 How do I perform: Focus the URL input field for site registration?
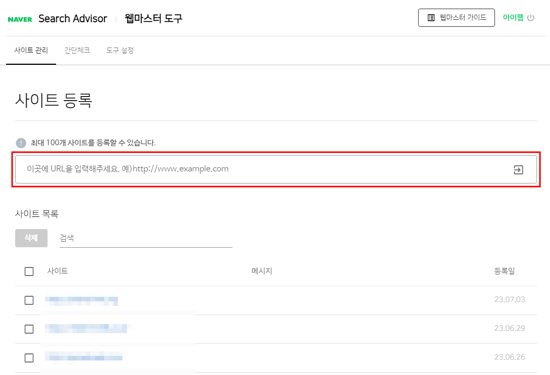[x=276, y=169]
